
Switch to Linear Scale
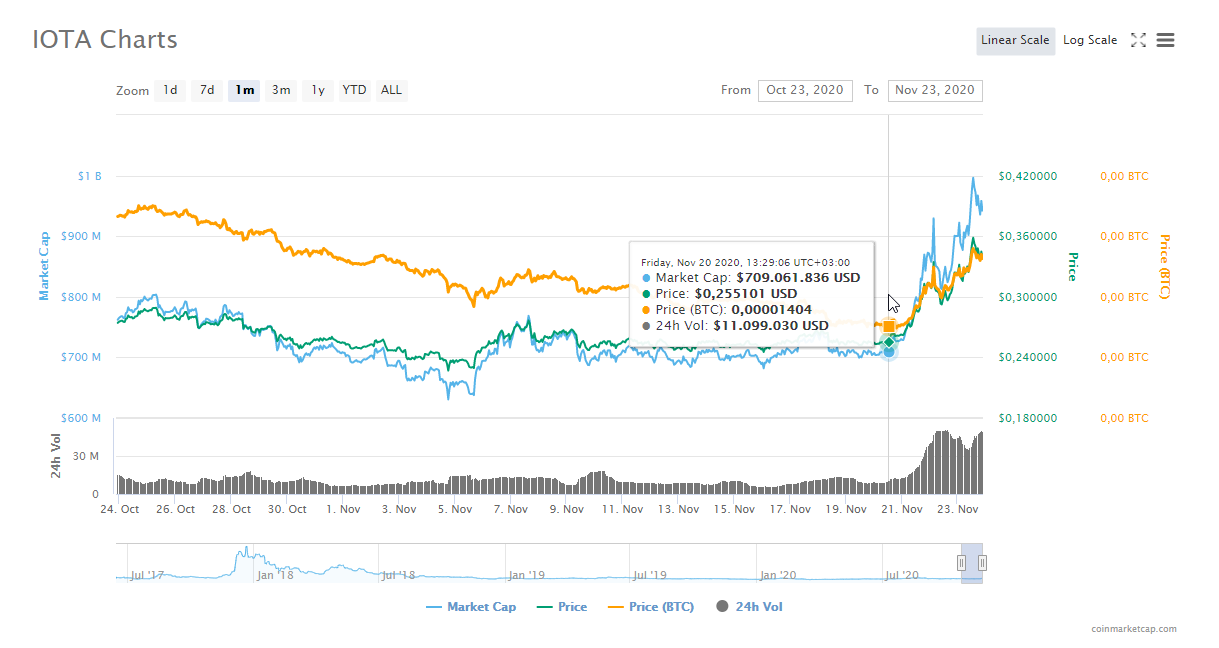(1015, 41)
